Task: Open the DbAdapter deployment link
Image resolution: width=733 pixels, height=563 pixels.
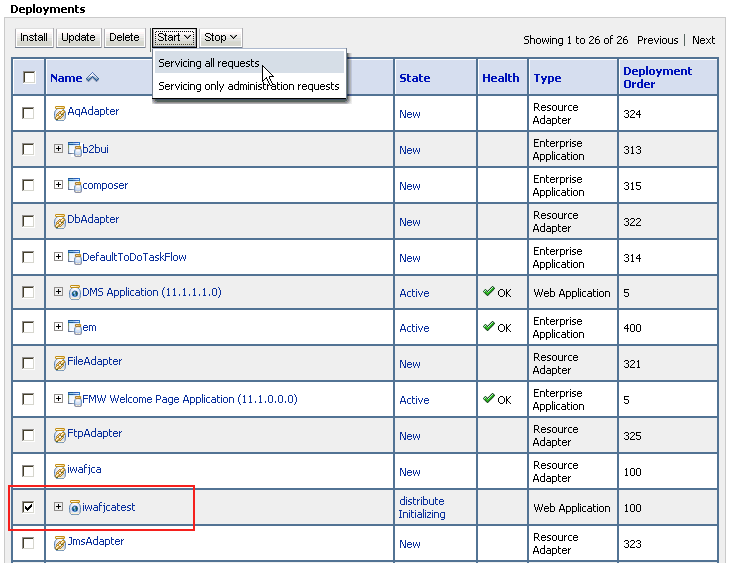Action: (93, 219)
